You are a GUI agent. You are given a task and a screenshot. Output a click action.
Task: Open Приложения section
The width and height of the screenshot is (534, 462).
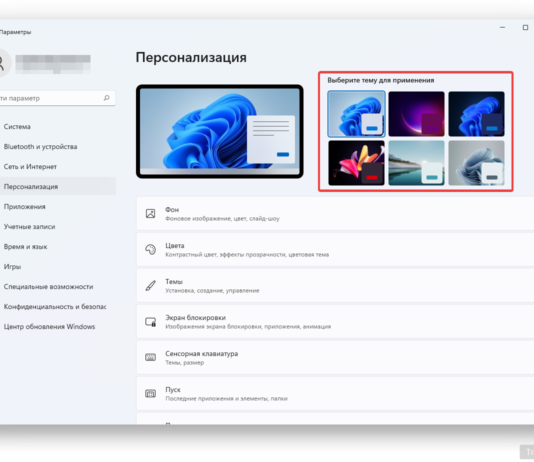(58, 207)
